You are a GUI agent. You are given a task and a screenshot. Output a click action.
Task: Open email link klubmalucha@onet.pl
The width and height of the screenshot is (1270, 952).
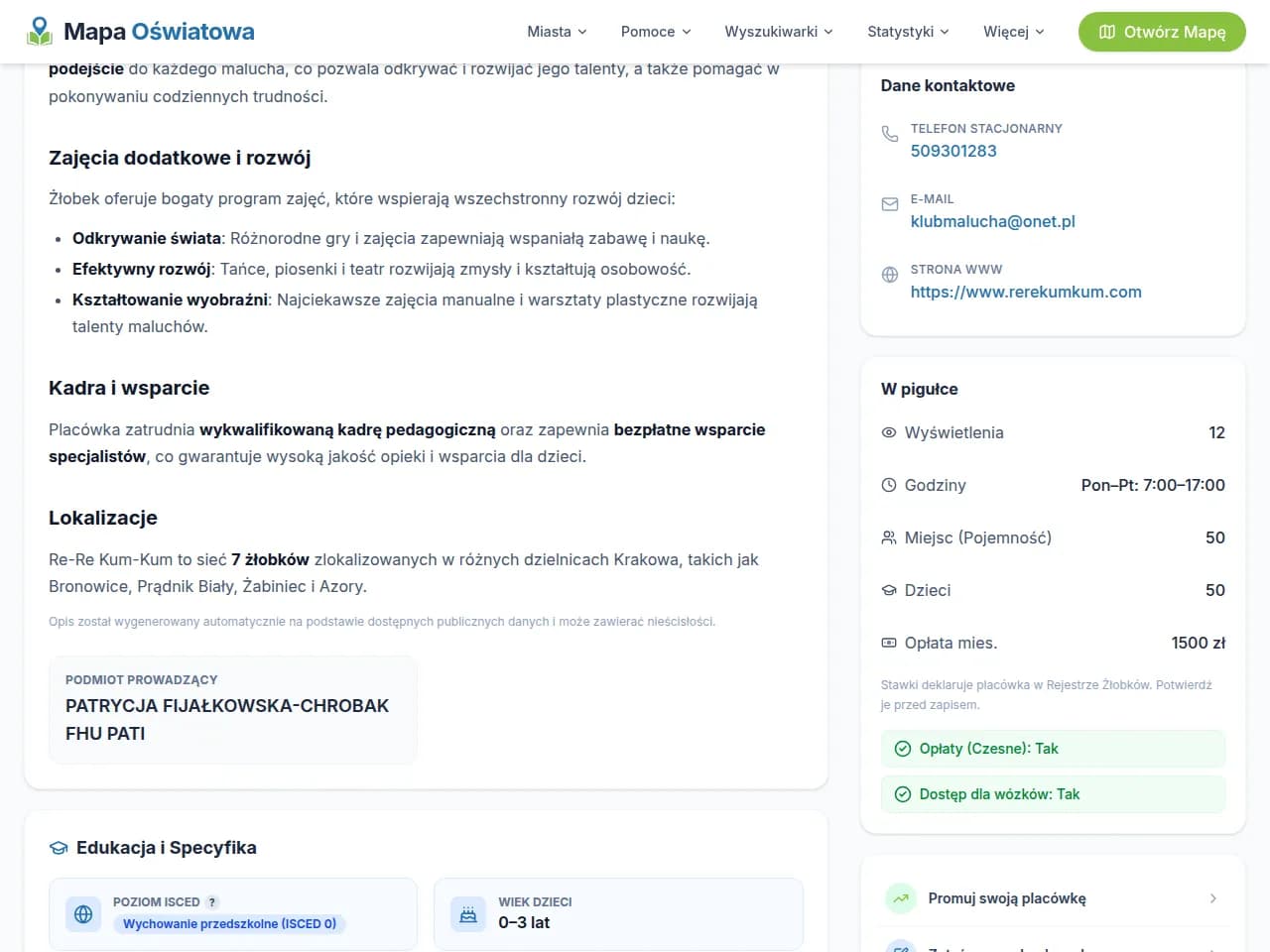point(993,221)
